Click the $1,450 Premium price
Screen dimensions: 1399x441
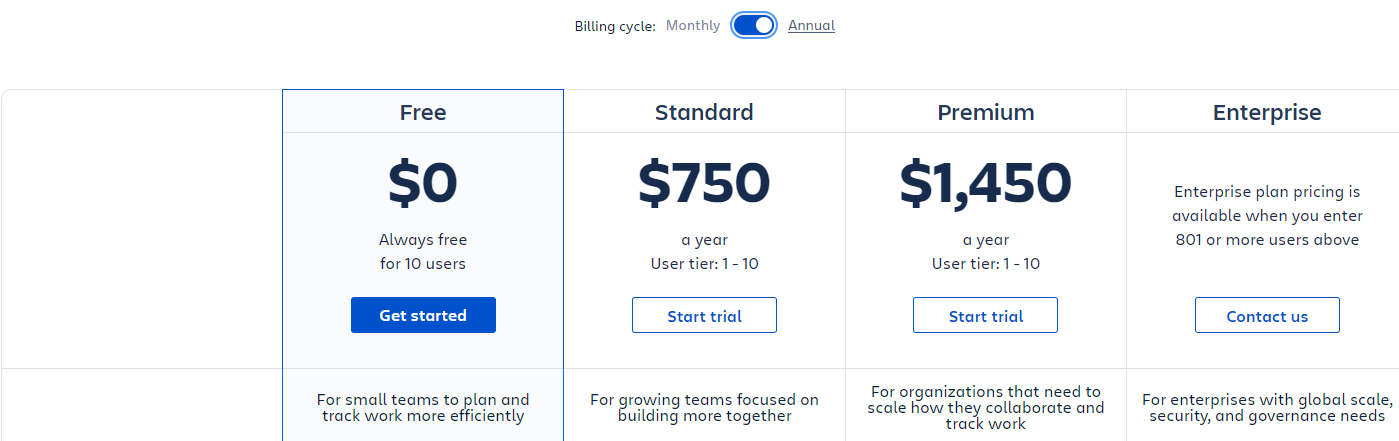[986, 182]
